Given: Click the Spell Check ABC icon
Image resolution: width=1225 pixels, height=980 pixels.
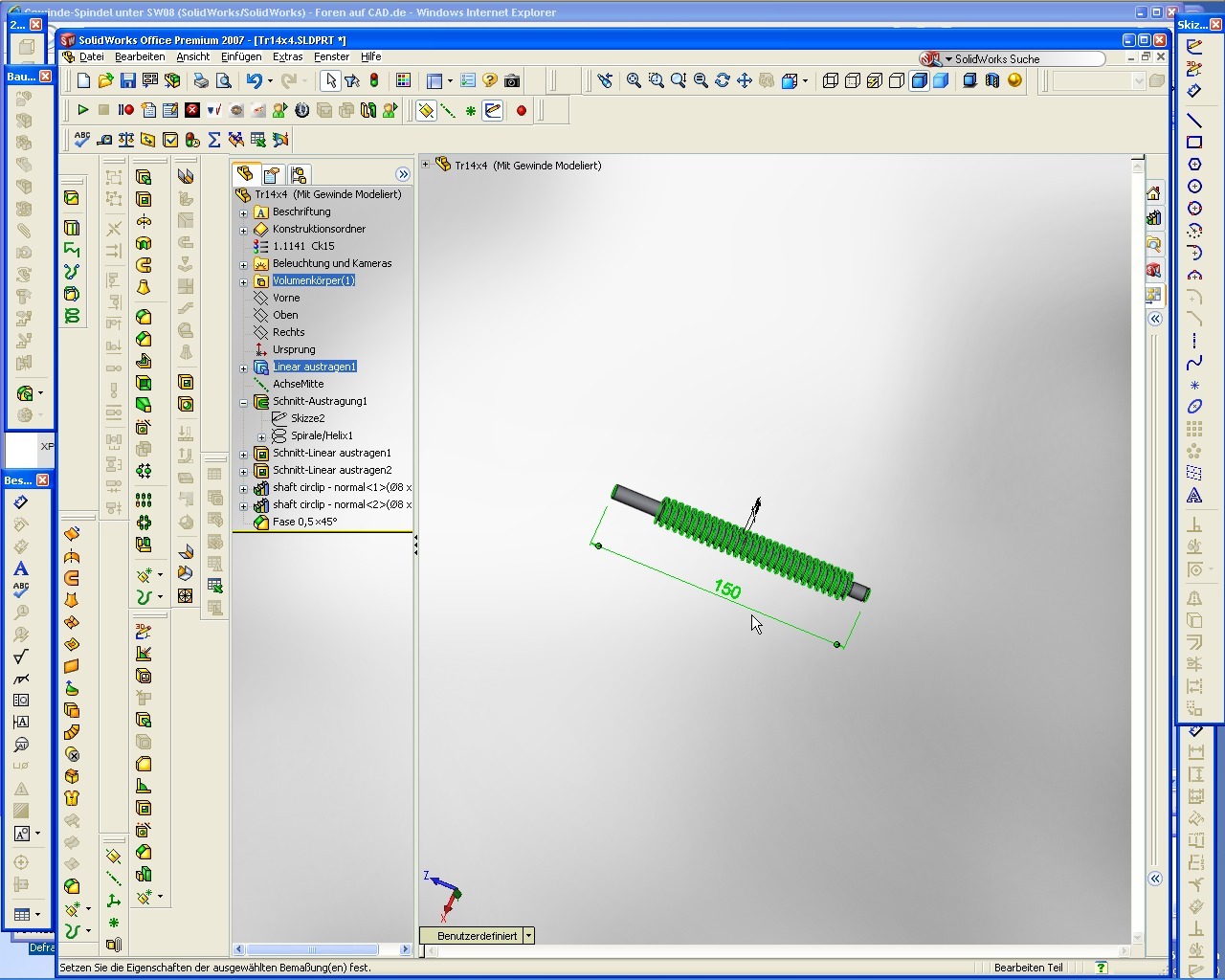Looking at the screenshot, I should click(82, 141).
